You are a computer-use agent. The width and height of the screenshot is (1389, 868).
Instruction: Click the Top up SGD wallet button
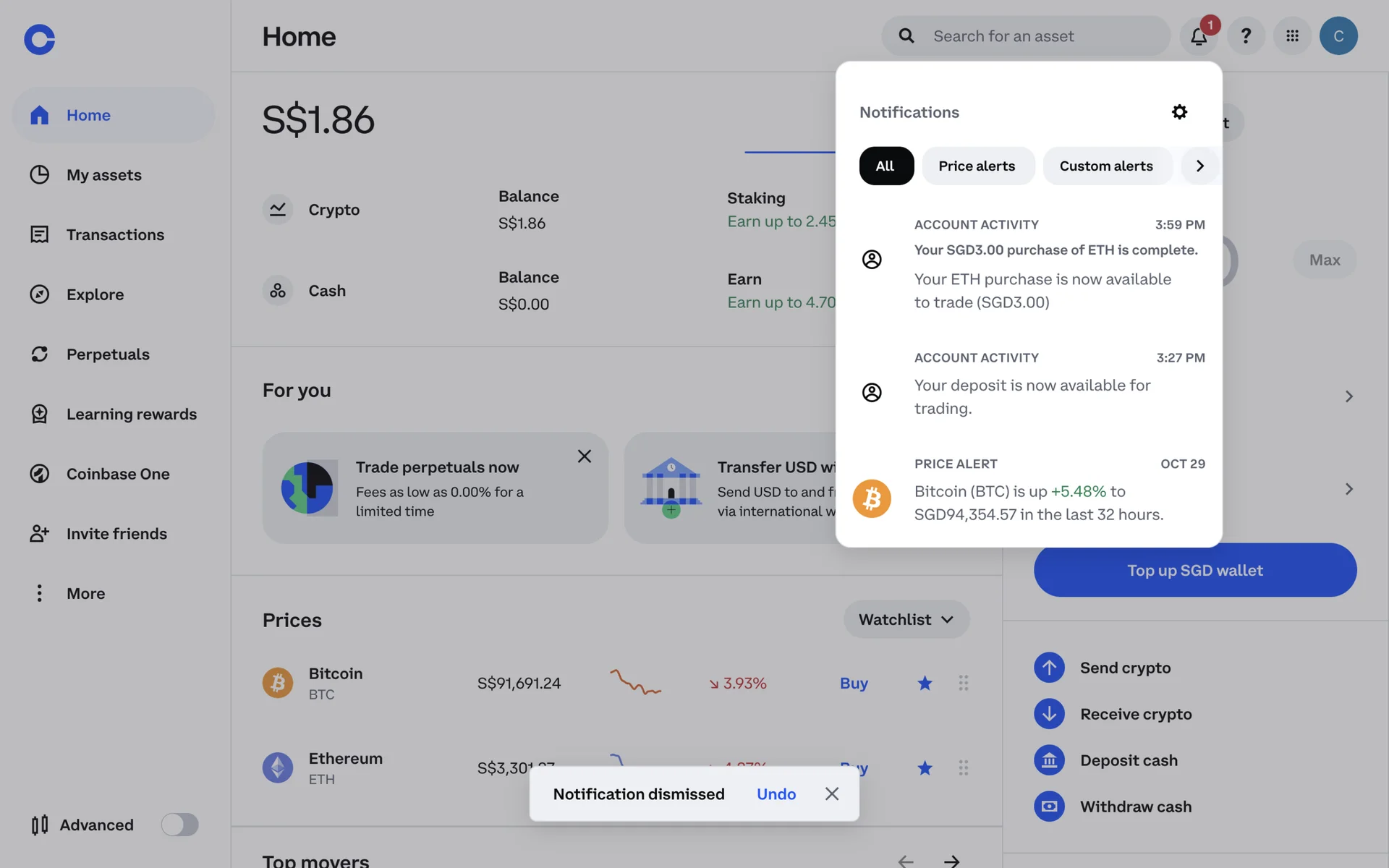click(1194, 570)
